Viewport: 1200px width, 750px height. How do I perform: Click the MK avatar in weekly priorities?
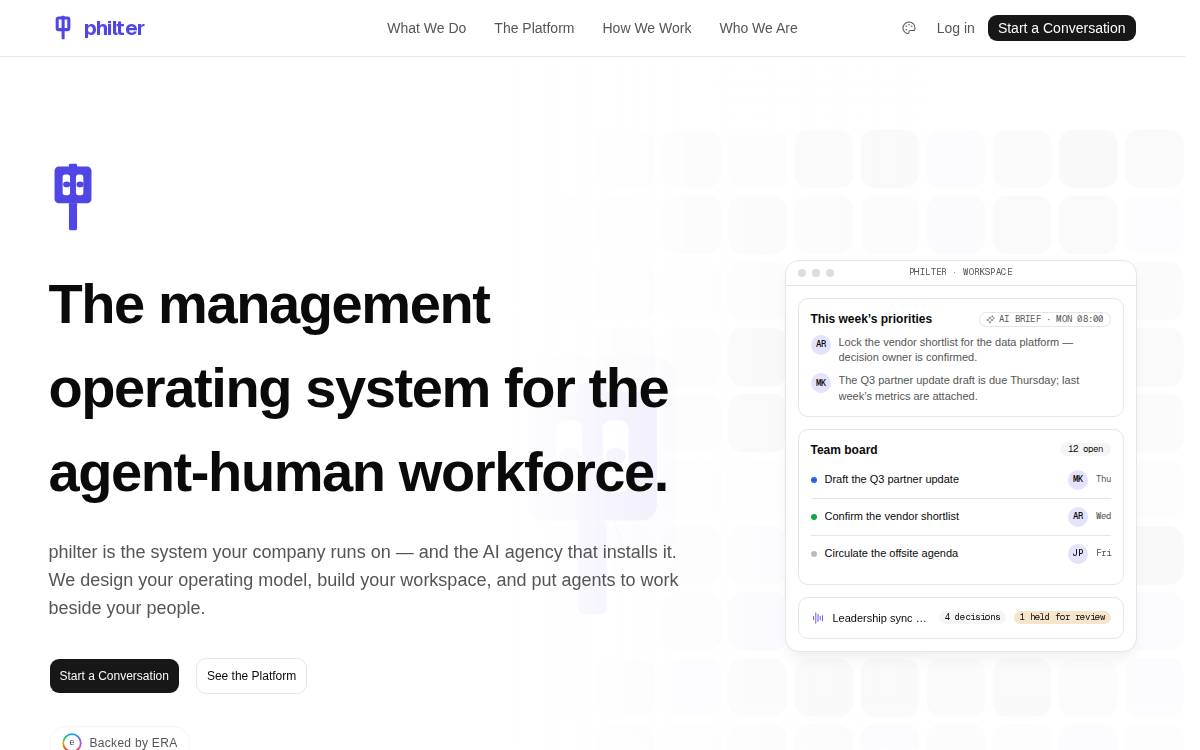point(821,383)
